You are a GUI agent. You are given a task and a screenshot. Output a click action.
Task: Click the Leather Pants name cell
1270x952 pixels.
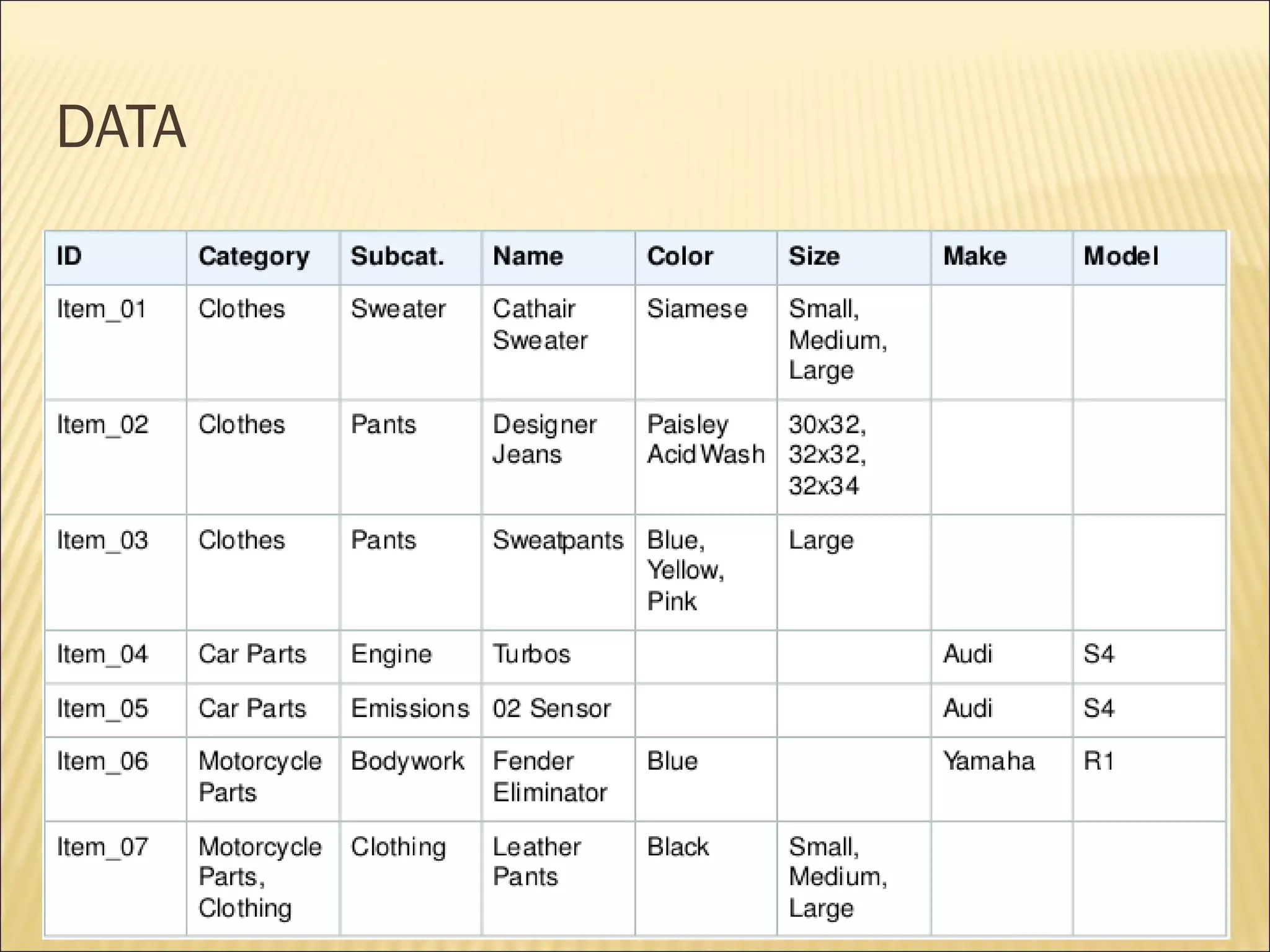point(536,862)
